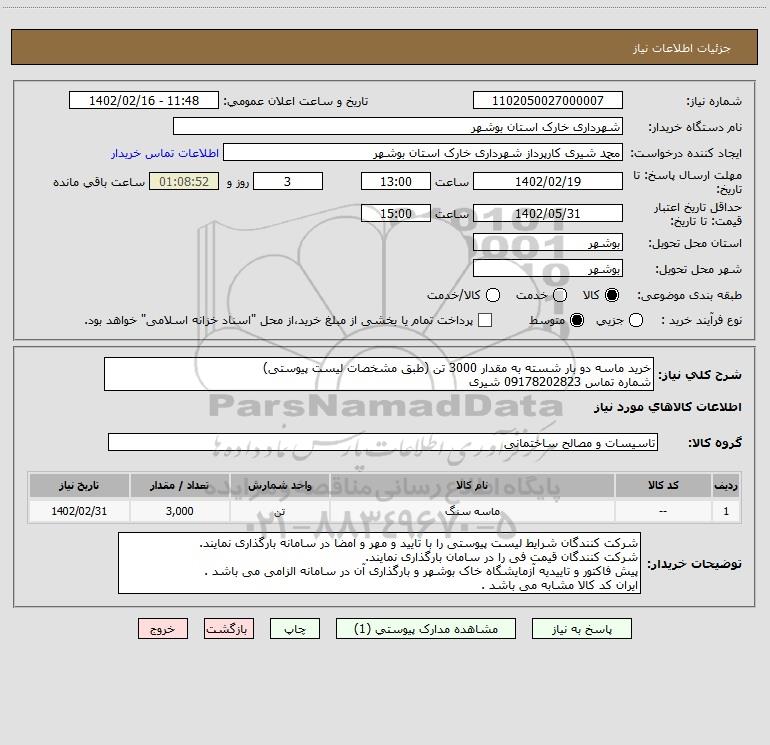This screenshot has height=745, width=770.
Task: Select the متوسط purchase type radio
Action: (x=577, y=320)
